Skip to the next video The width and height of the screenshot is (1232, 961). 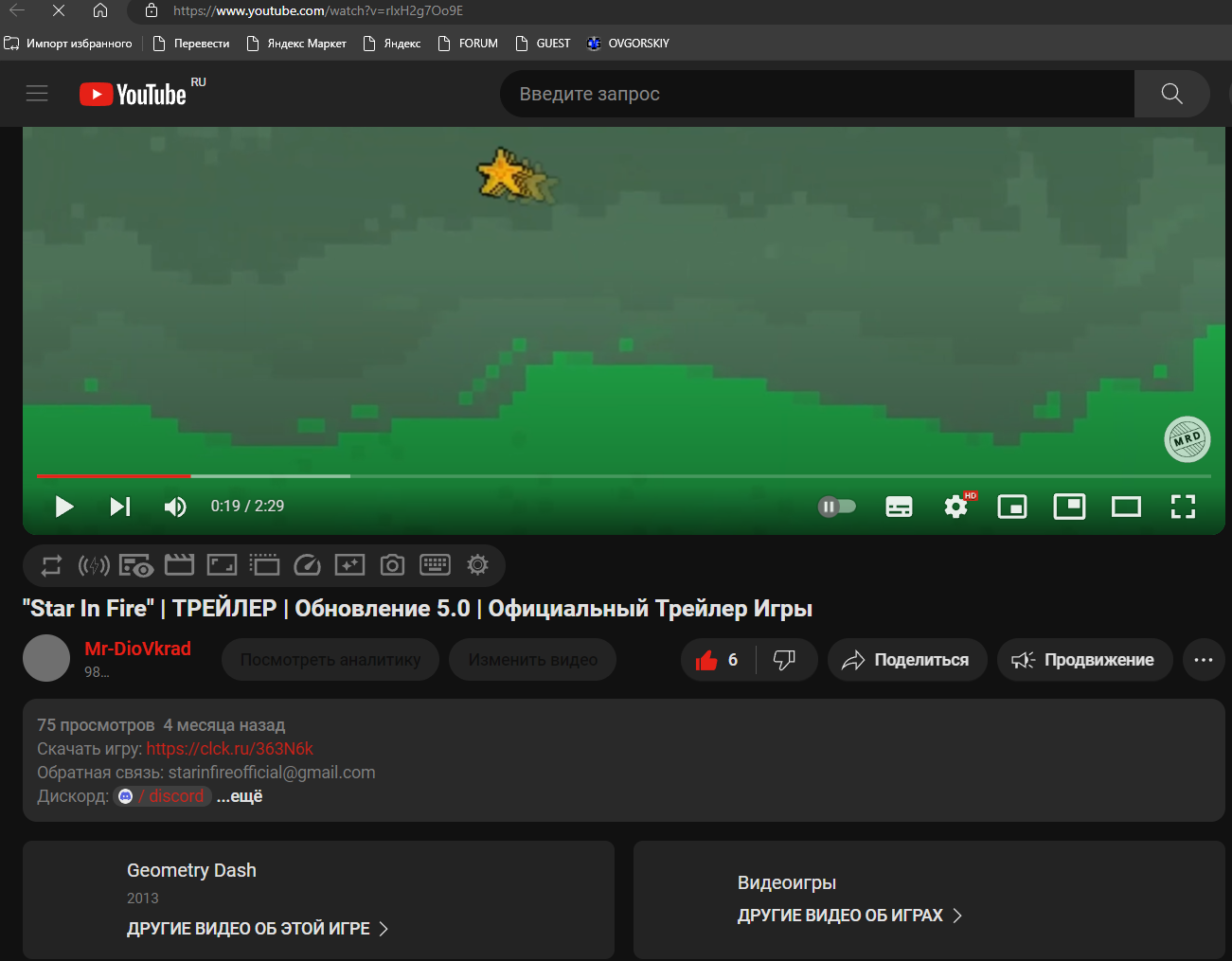click(x=119, y=507)
